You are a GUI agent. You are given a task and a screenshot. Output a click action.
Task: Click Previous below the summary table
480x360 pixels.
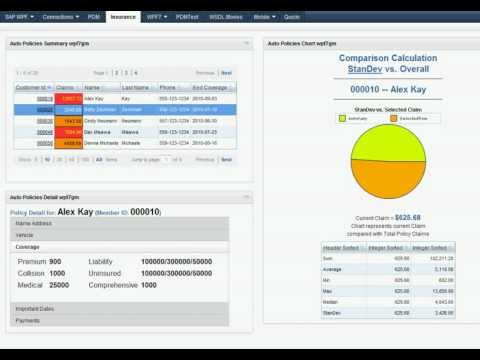coord(205,159)
